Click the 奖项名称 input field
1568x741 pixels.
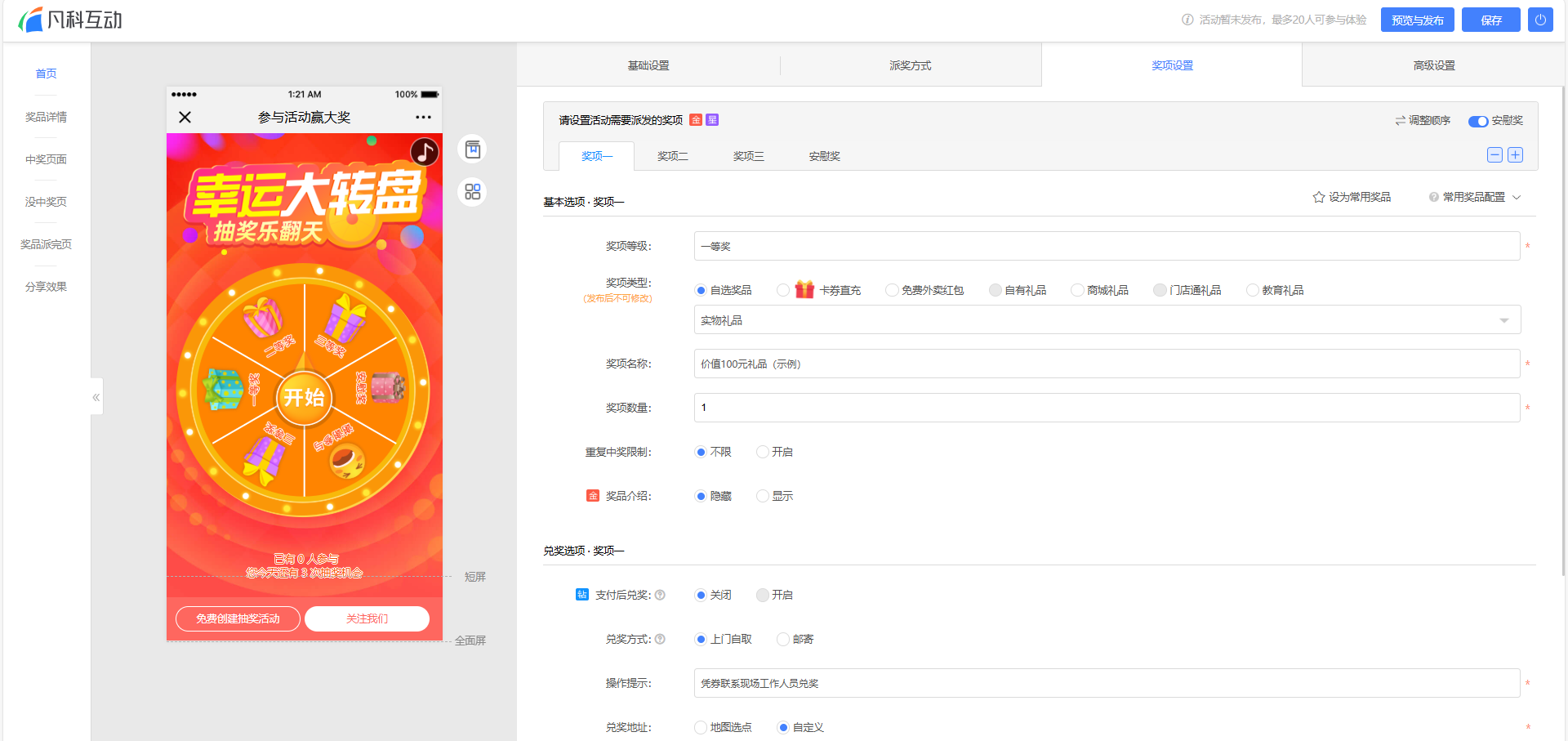coord(1107,364)
